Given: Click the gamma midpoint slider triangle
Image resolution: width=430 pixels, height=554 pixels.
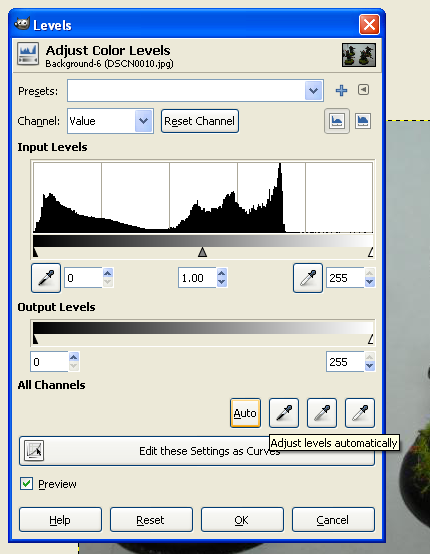Looking at the screenshot, I should (202, 252).
